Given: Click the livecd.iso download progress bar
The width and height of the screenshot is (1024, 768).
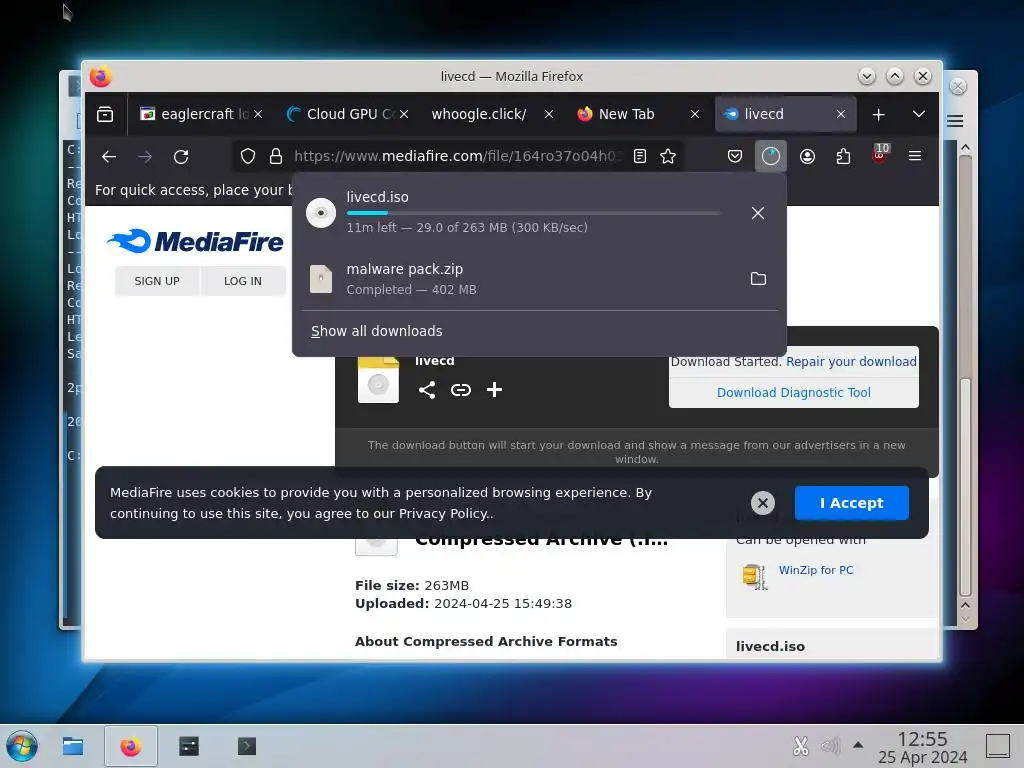Looking at the screenshot, I should tap(534, 213).
